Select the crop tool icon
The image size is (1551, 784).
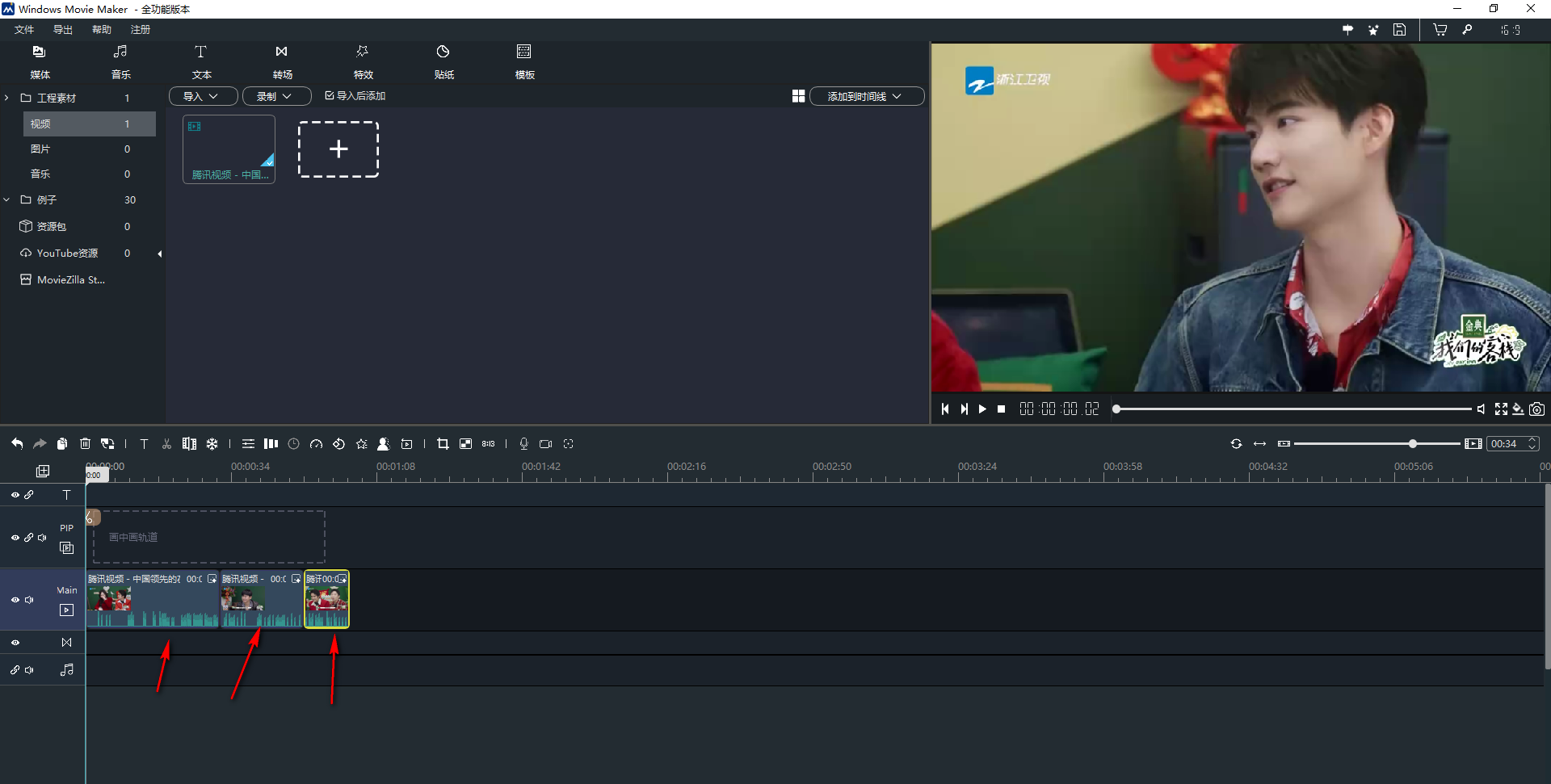tap(443, 443)
